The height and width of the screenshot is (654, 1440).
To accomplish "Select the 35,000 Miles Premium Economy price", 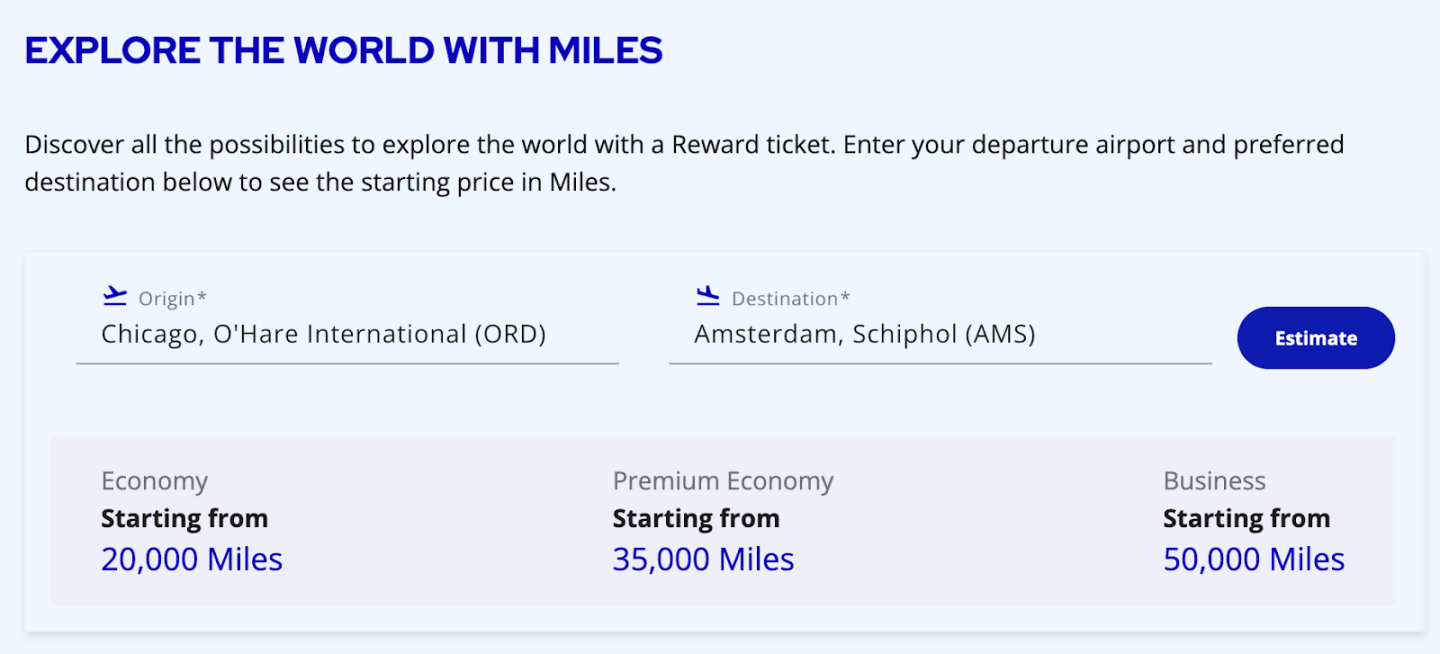I will point(703,559).
